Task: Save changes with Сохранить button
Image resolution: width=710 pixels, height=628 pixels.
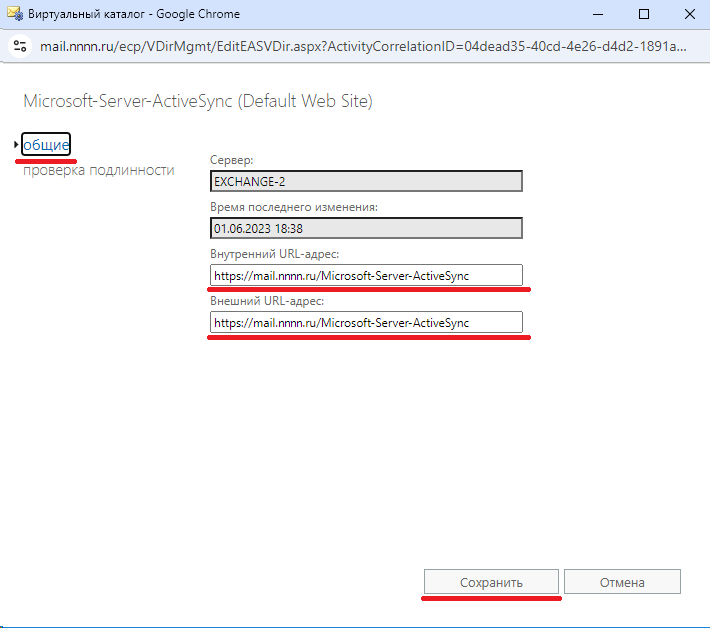Action: [491, 582]
